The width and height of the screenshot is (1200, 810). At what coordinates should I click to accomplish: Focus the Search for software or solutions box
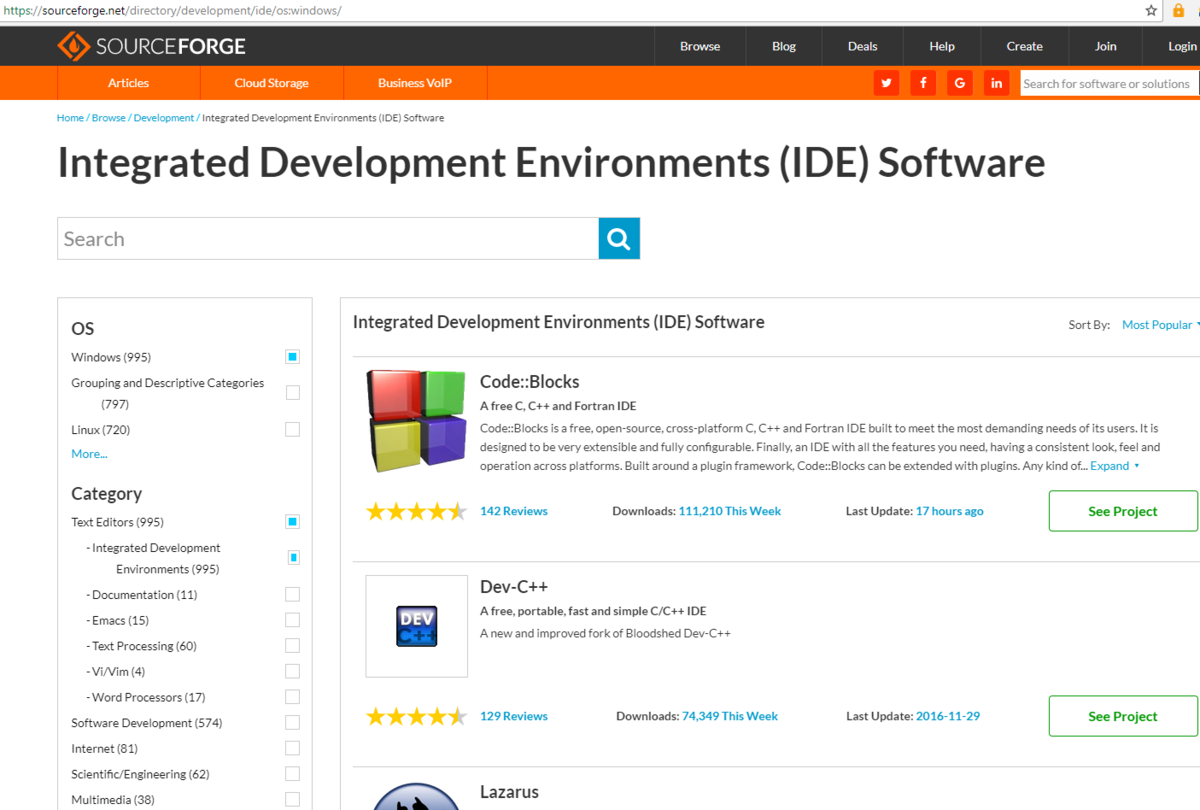(x=1109, y=83)
